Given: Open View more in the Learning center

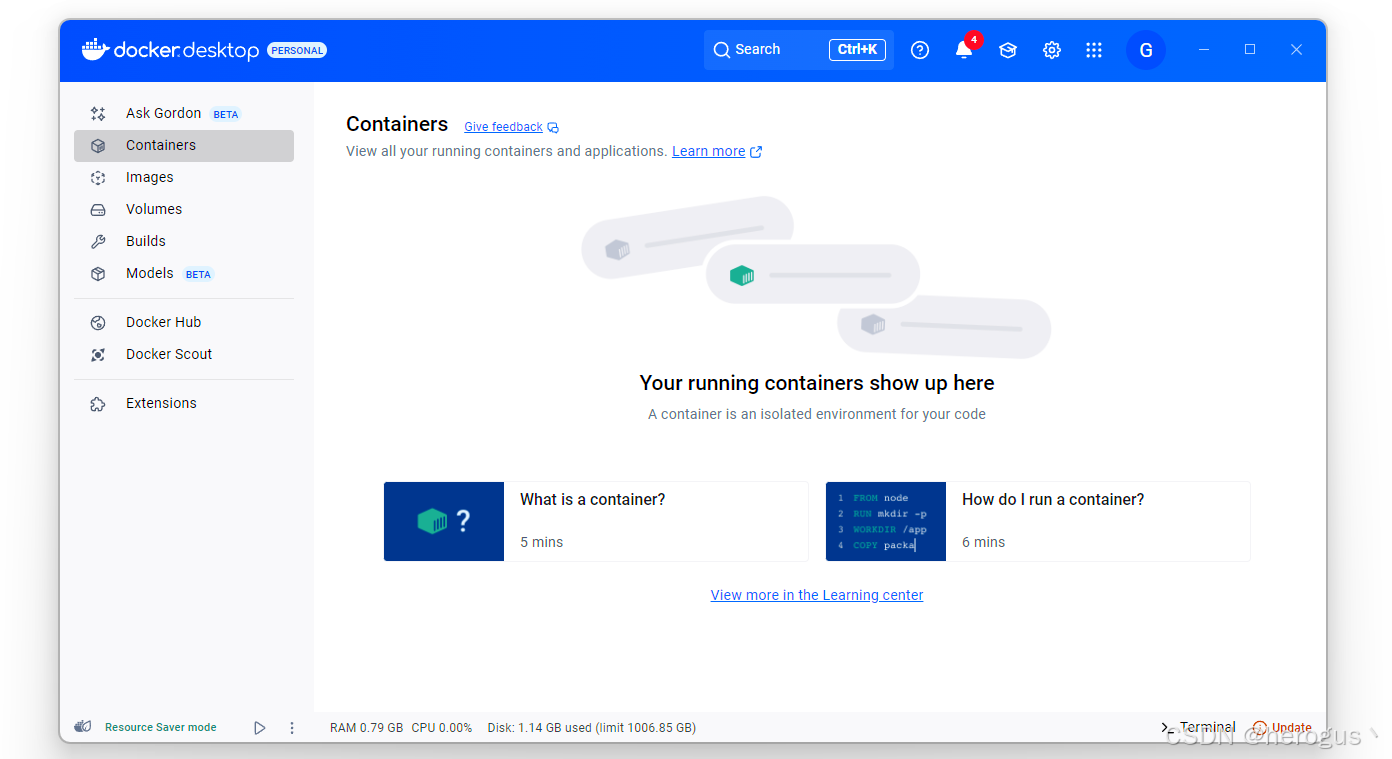Looking at the screenshot, I should pyautogui.click(x=817, y=595).
